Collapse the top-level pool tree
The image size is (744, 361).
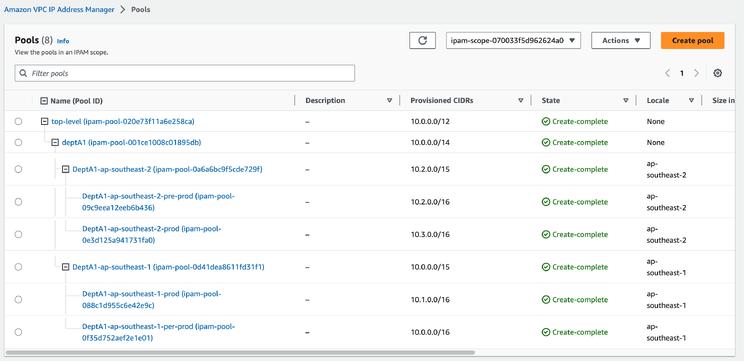click(45, 121)
